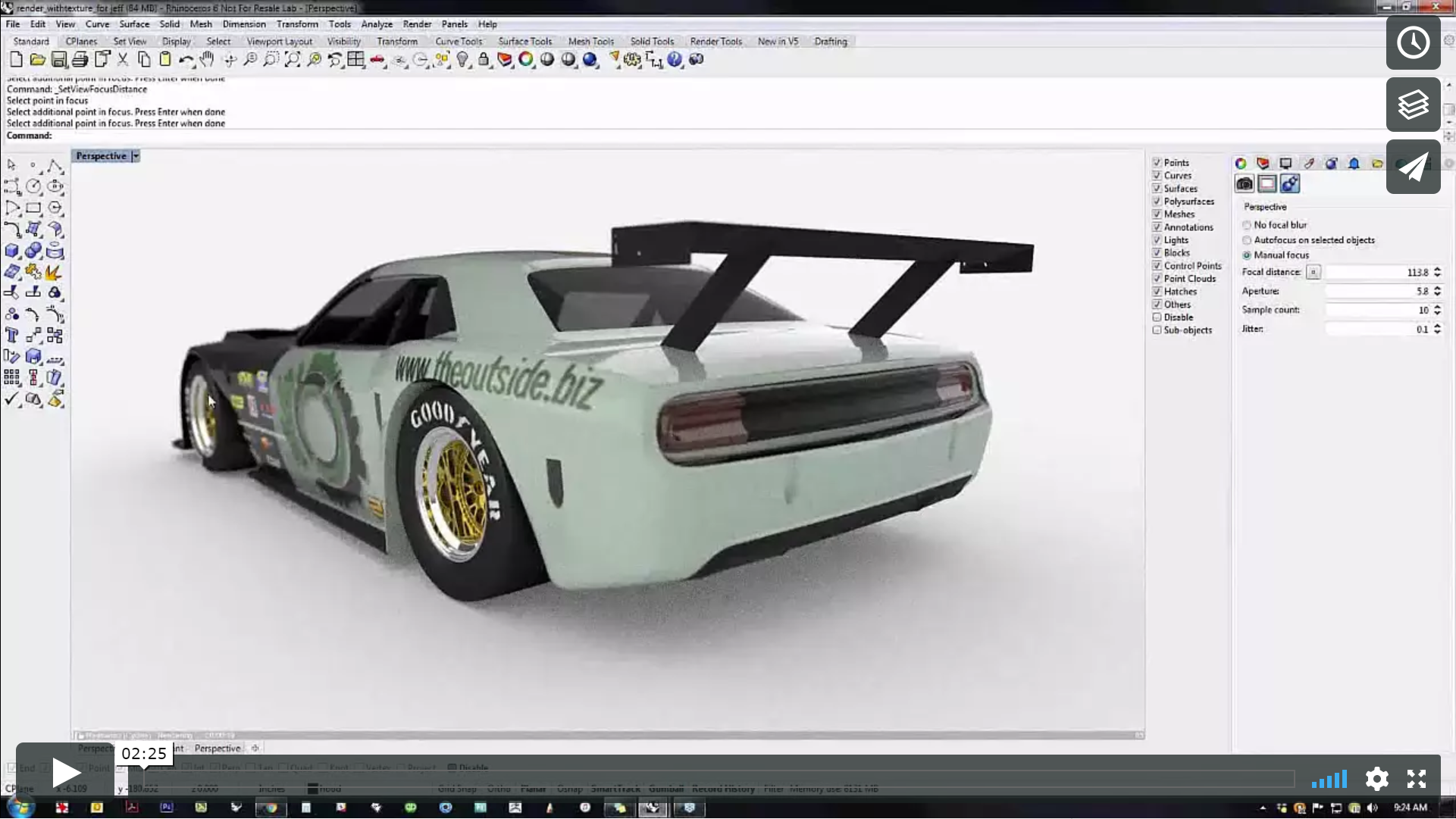Click the Explode tool in left sidebar
The width and height of the screenshot is (1456, 819).
pyautogui.click(x=55, y=271)
